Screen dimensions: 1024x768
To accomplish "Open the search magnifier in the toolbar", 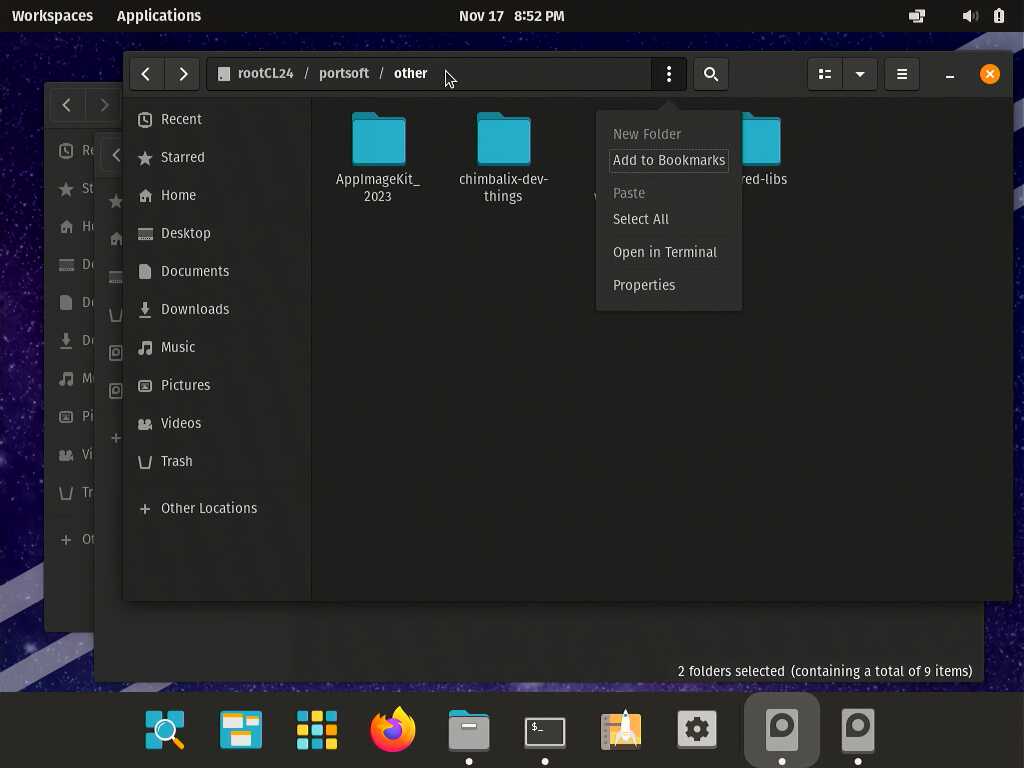I will [711, 74].
